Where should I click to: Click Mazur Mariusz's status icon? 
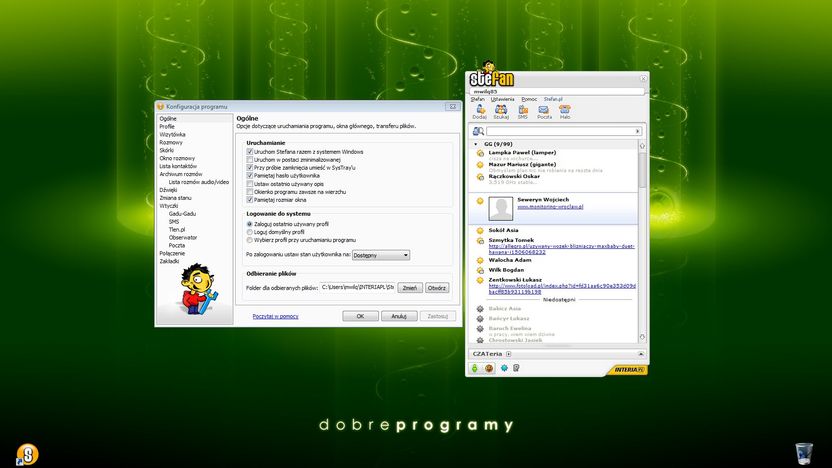pyautogui.click(x=480, y=165)
